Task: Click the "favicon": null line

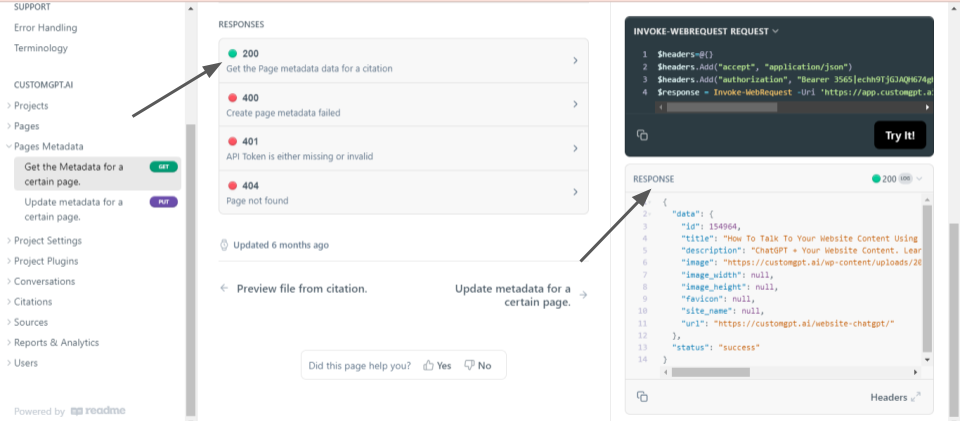Action: (718, 299)
